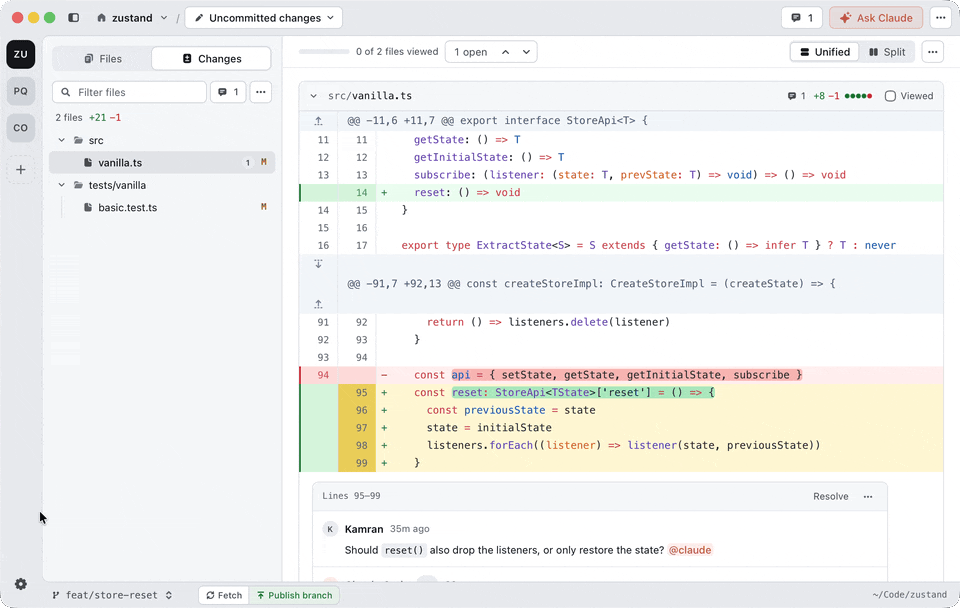Select the ZU workspace icon
960x608 pixels.
point(21,54)
